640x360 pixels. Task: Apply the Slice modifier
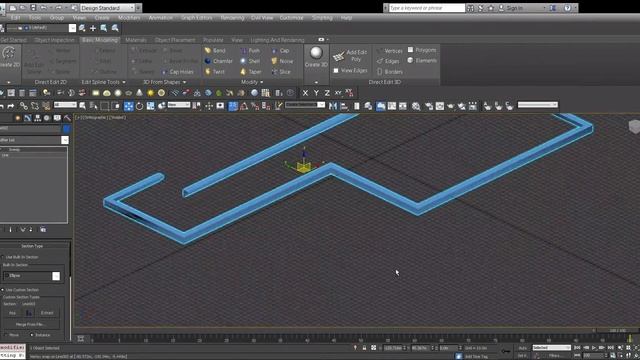[x=281, y=72]
